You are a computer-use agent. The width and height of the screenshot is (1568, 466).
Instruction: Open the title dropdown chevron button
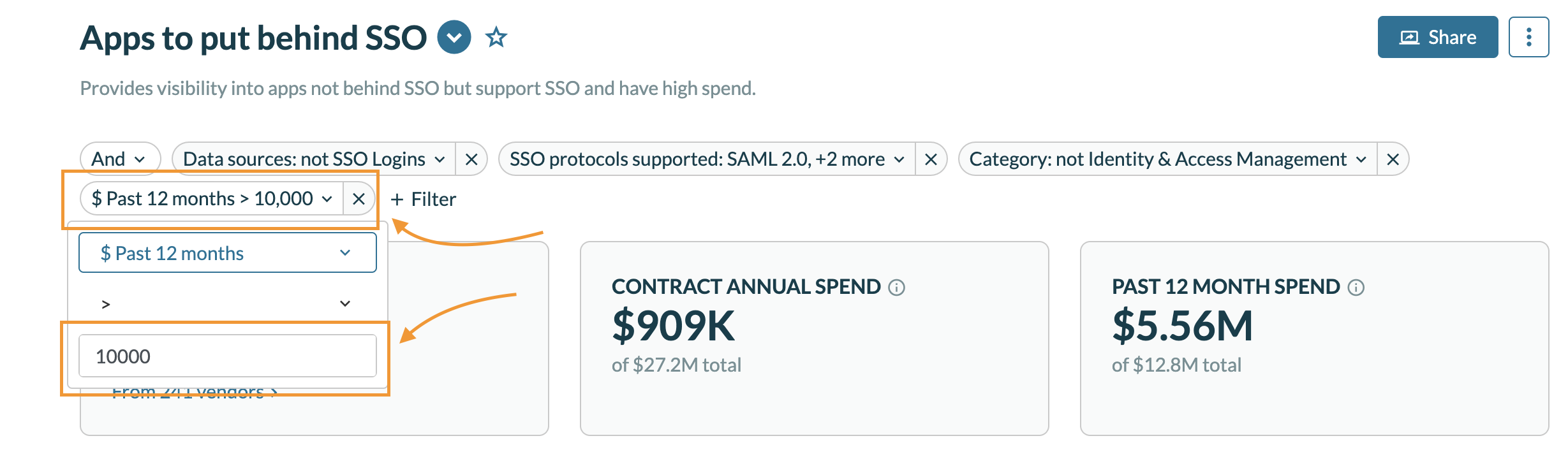pos(454,38)
